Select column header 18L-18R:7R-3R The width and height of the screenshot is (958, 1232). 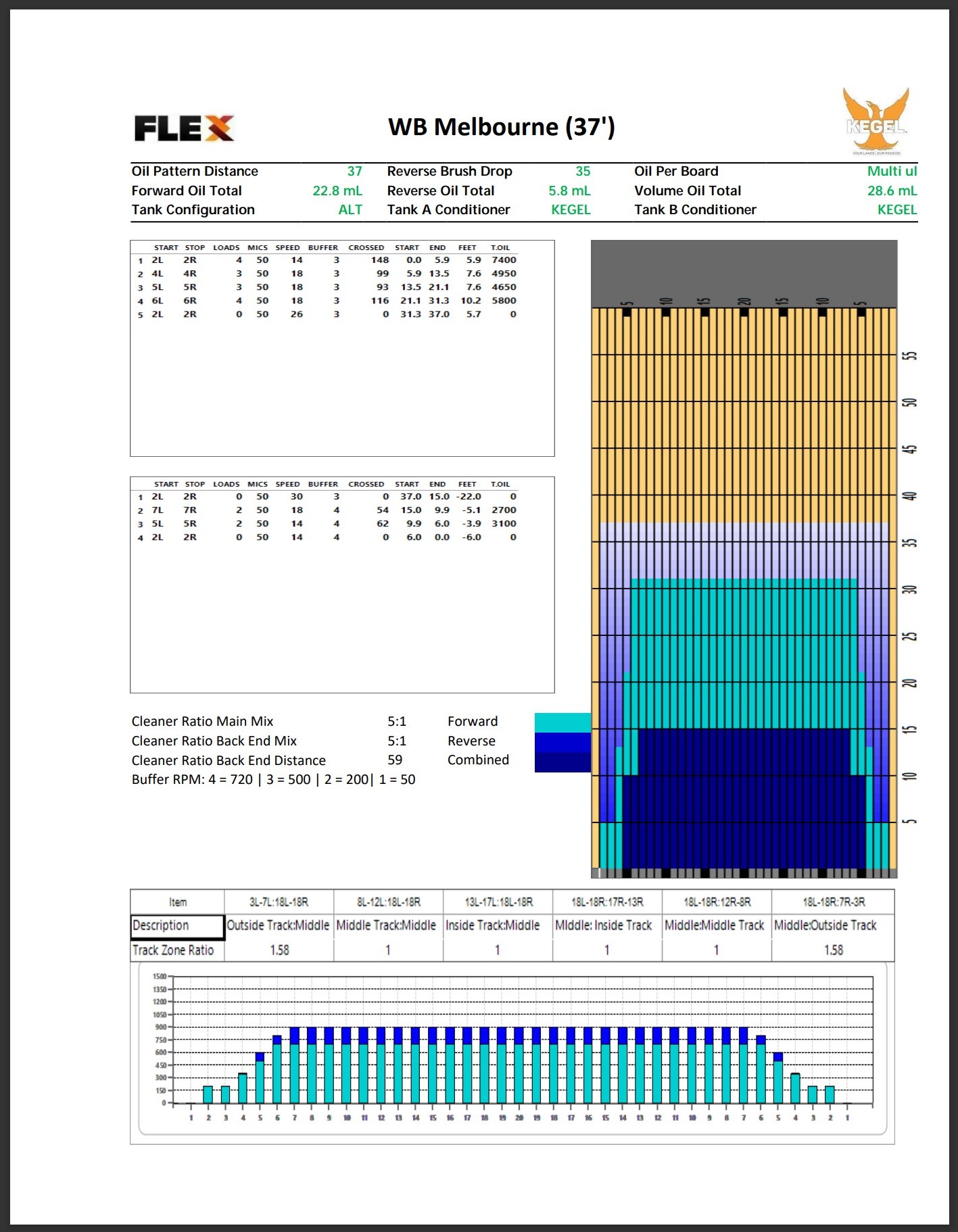coord(834,902)
